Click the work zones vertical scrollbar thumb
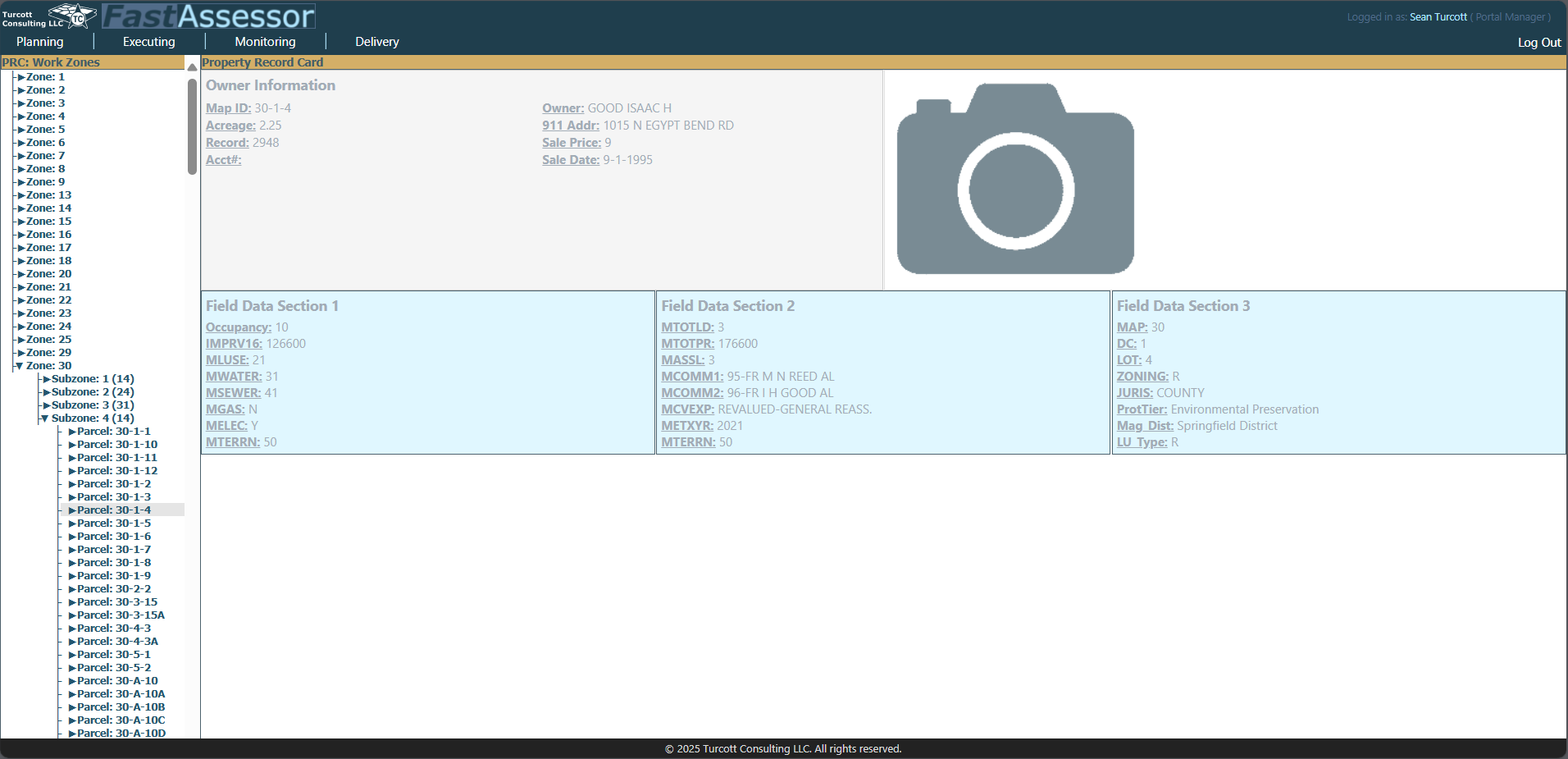The width and height of the screenshot is (1568, 759). click(x=192, y=126)
